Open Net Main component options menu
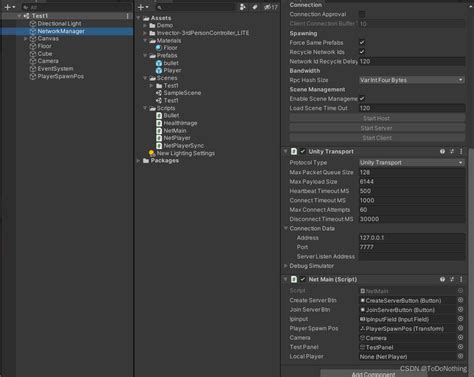The width and height of the screenshot is (474, 377). pyautogui.click(x=461, y=279)
